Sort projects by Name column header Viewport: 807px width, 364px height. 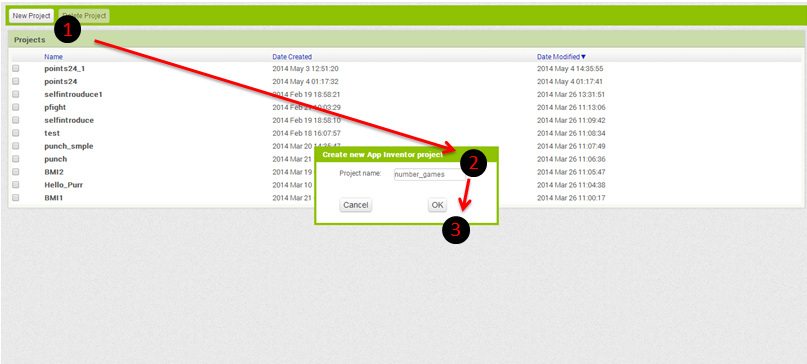[54, 57]
